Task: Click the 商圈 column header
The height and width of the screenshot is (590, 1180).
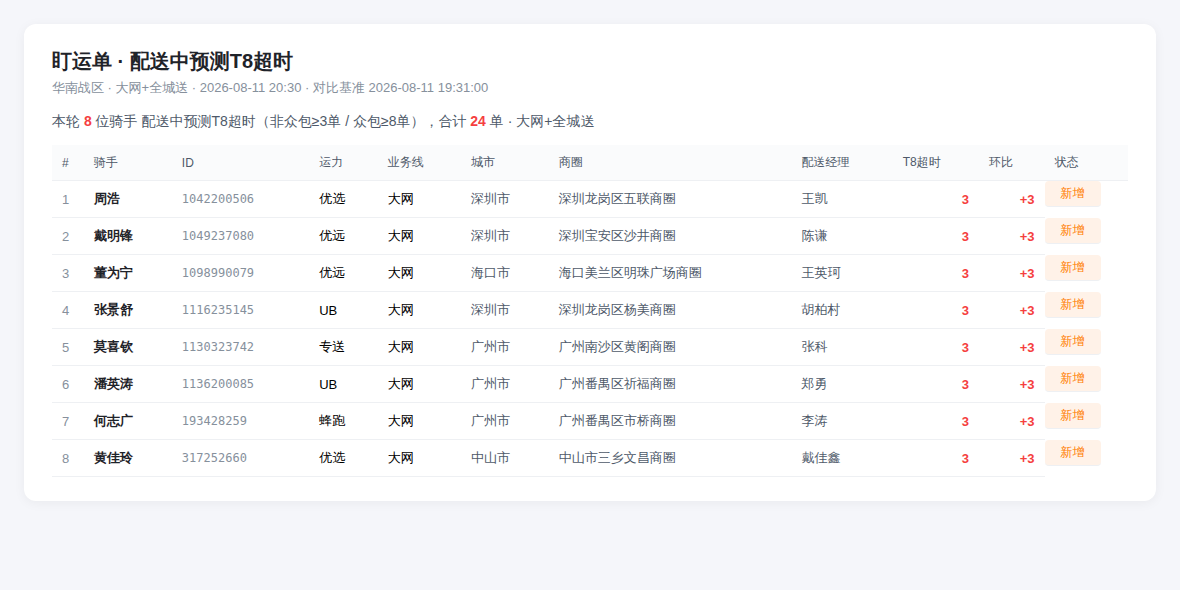Action: 570,163
